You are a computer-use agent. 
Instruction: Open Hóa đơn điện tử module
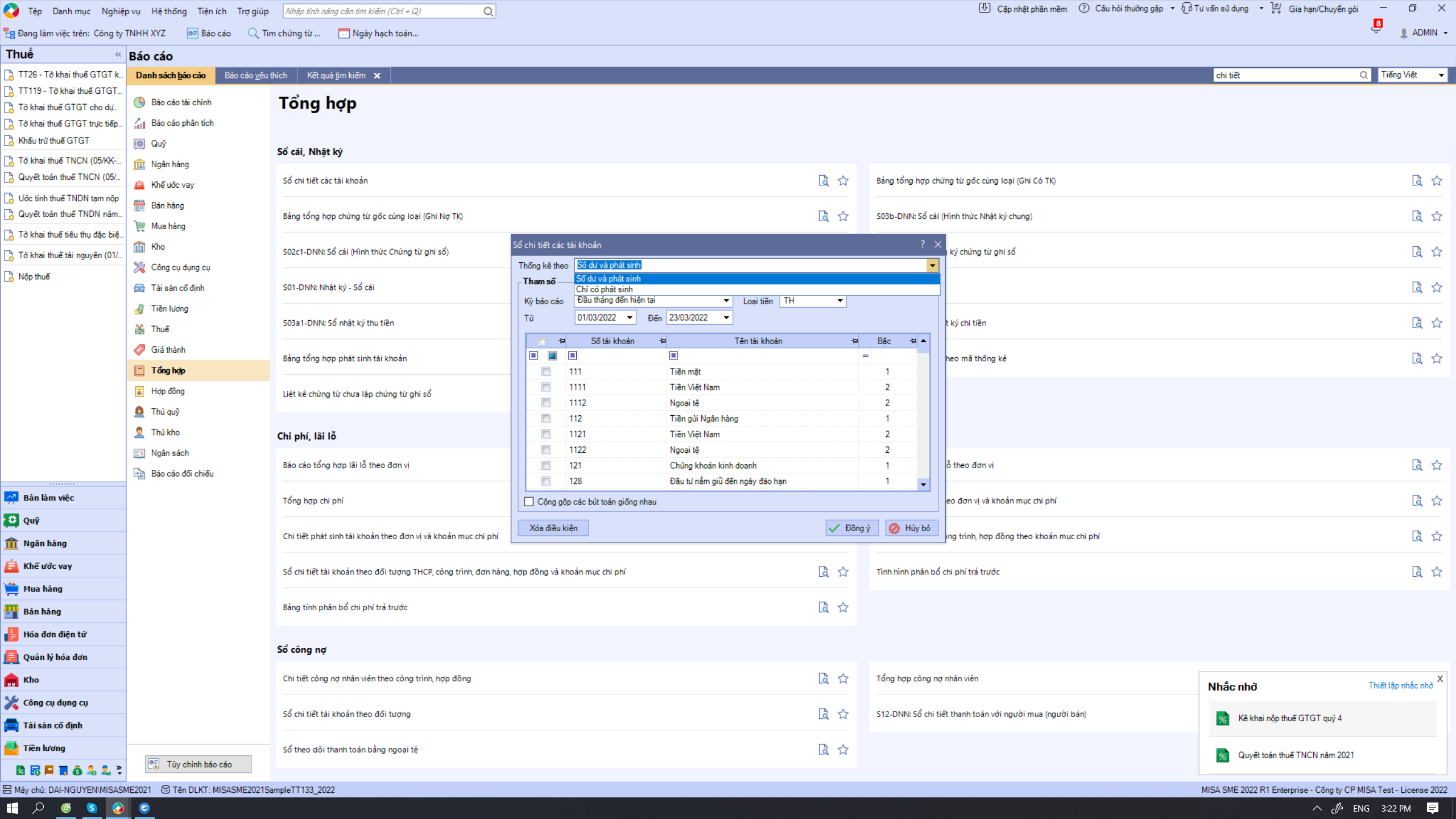63,634
